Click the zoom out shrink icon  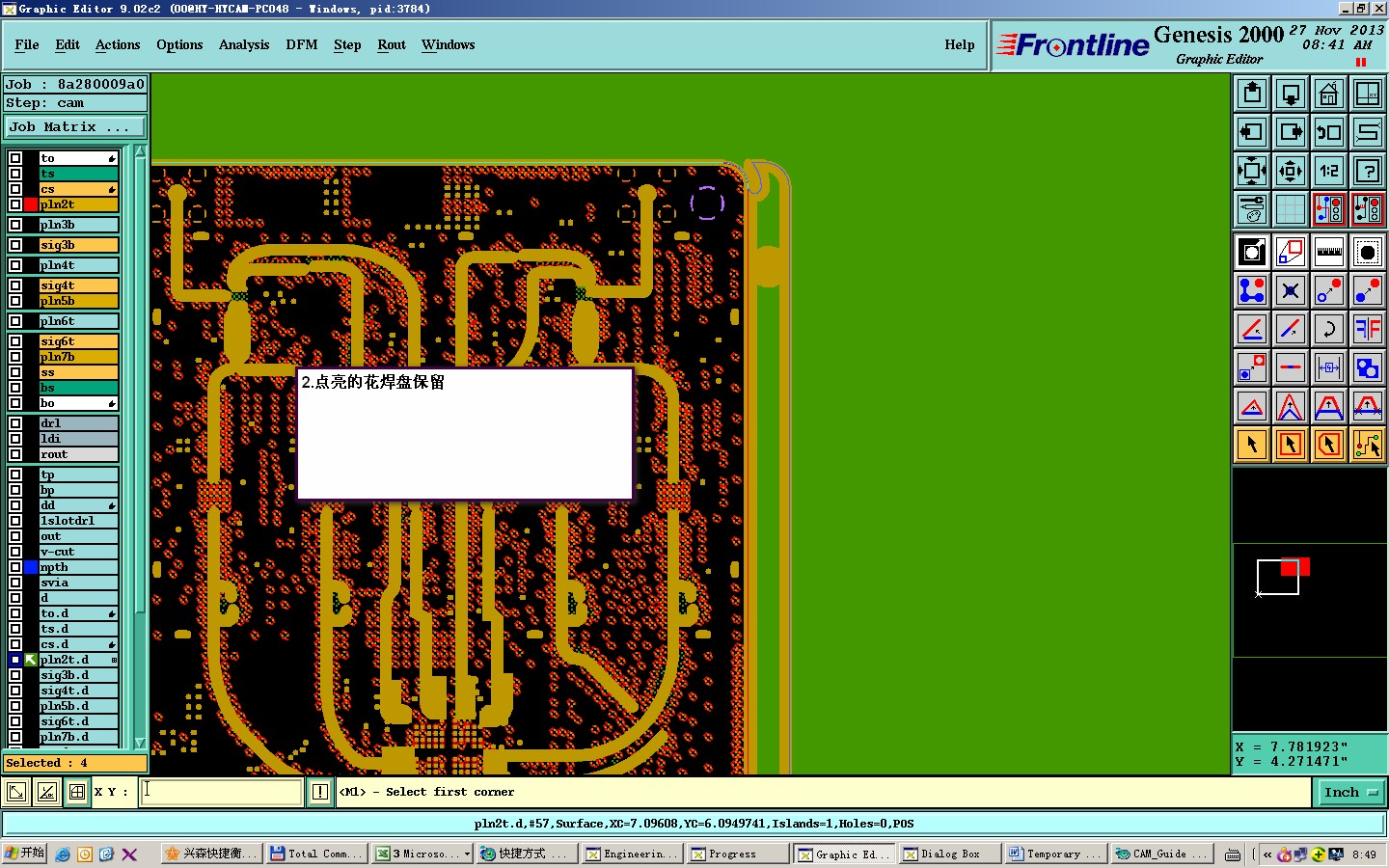1291,171
